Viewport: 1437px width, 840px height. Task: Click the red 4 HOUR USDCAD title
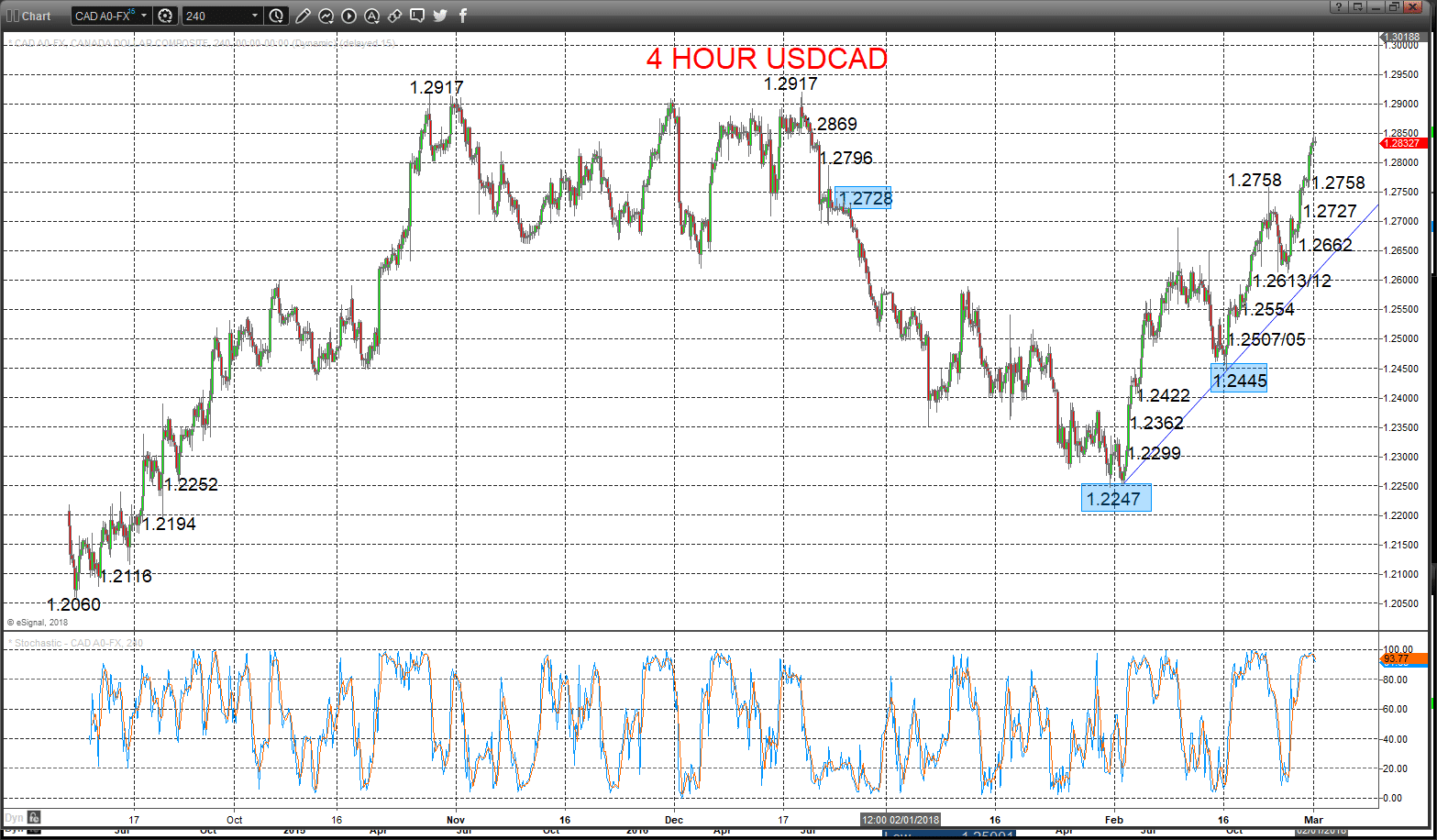[x=767, y=59]
